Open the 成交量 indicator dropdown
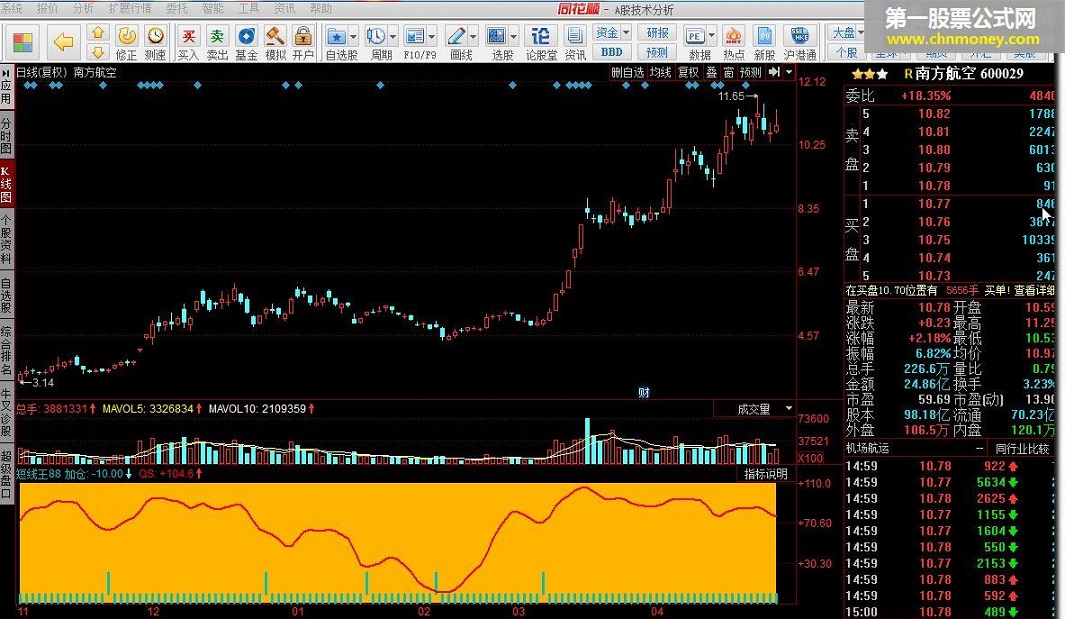1065x619 pixels. [x=789, y=408]
